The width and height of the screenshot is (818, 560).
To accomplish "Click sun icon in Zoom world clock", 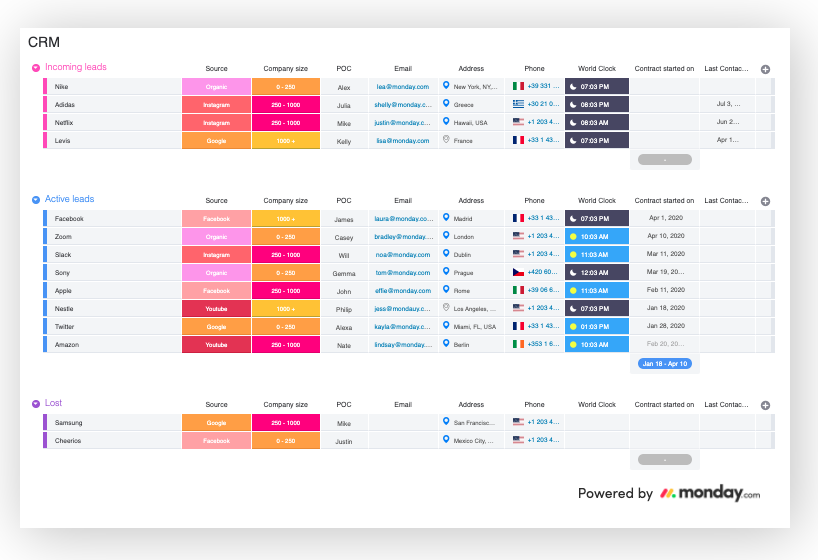I will (x=573, y=237).
